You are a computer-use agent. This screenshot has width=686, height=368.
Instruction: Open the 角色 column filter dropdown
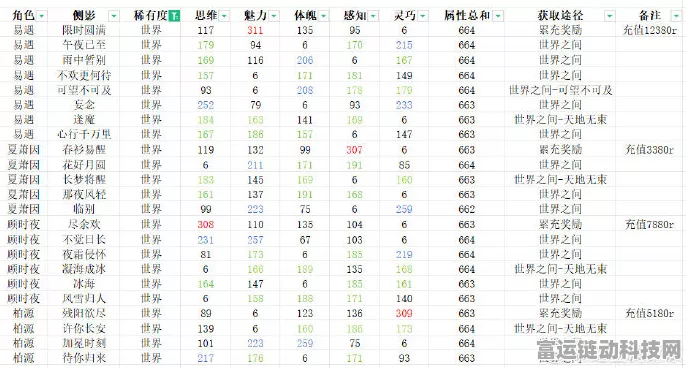(x=42, y=16)
